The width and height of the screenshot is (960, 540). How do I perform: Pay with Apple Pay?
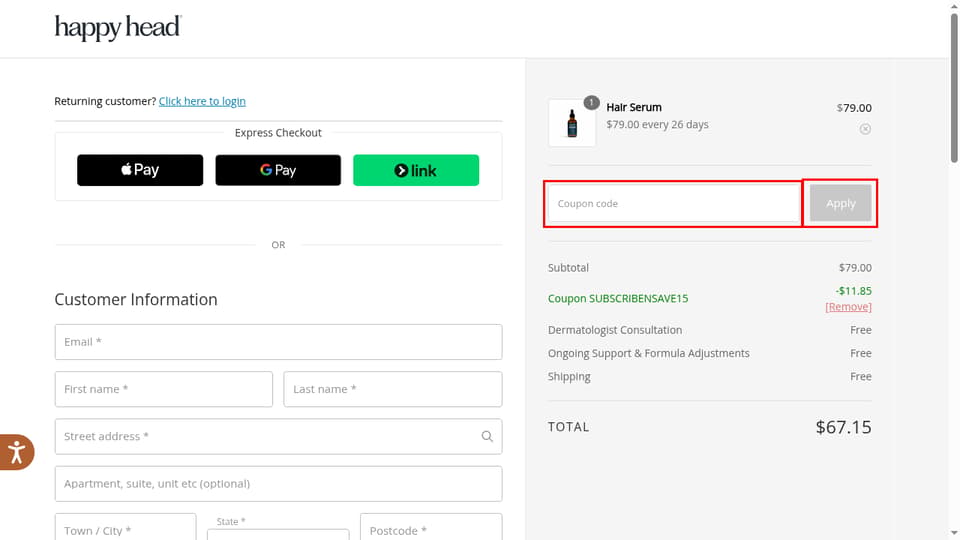[x=140, y=170]
